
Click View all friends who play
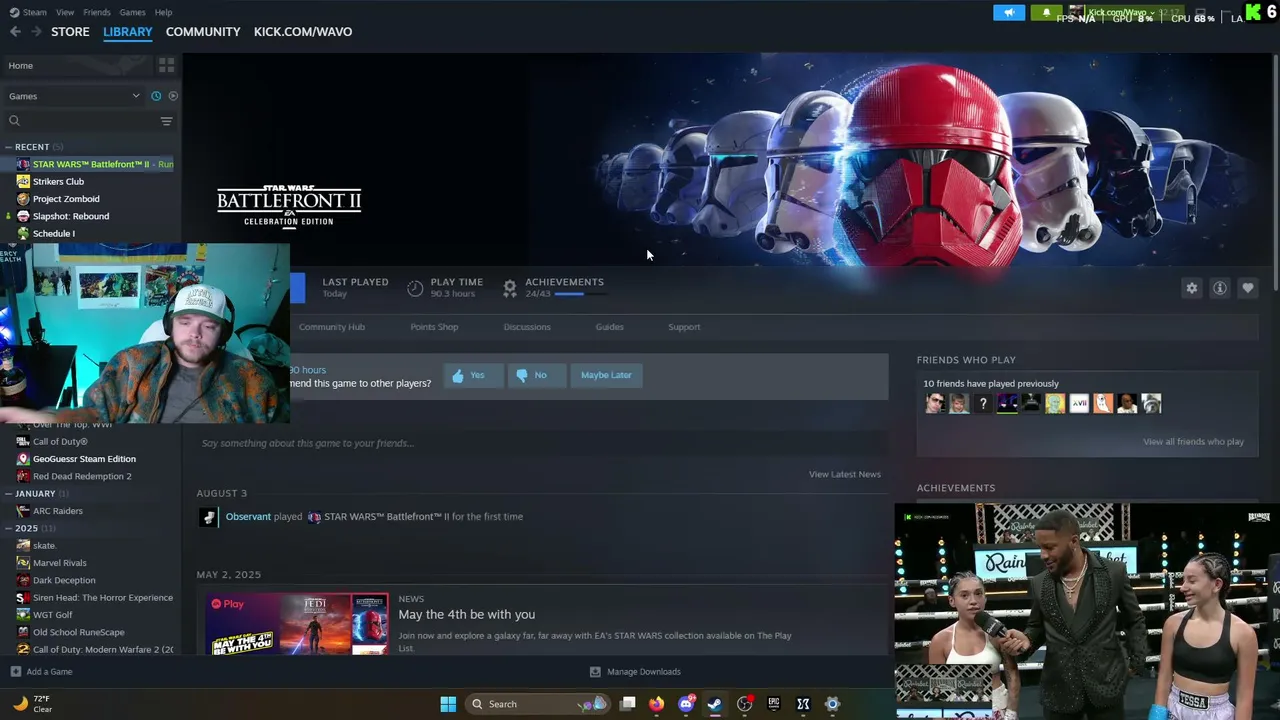point(1193,442)
